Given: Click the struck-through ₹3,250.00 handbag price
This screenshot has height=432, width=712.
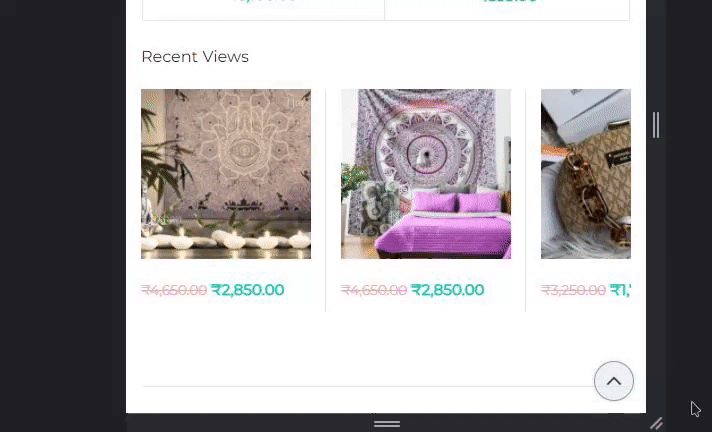Looking at the screenshot, I should click(x=573, y=290).
